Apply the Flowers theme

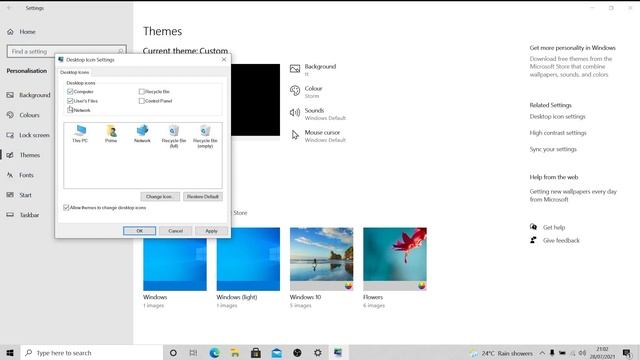click(x=395, y=259)
